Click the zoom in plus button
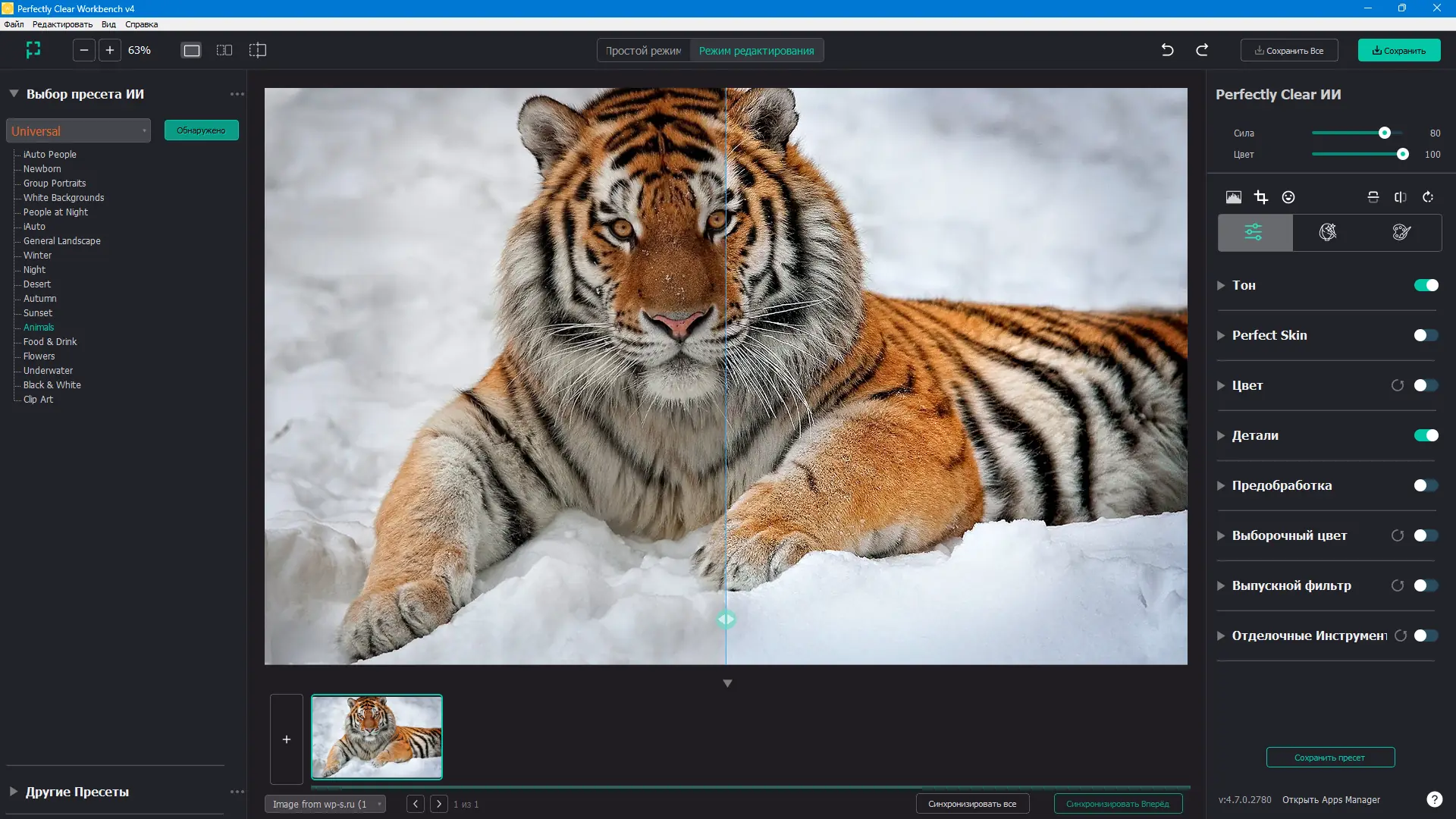This screenshot has width=1456, height=819. pyautogui.click(x=110, y=50)
